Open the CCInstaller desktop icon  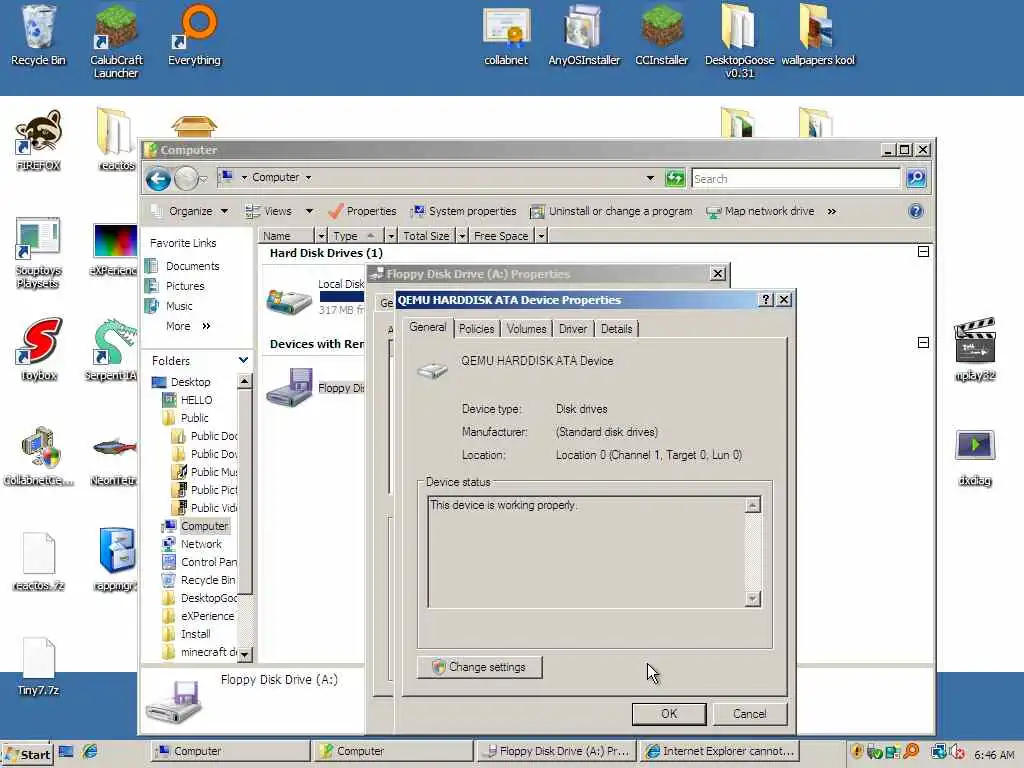pos(662,36)
